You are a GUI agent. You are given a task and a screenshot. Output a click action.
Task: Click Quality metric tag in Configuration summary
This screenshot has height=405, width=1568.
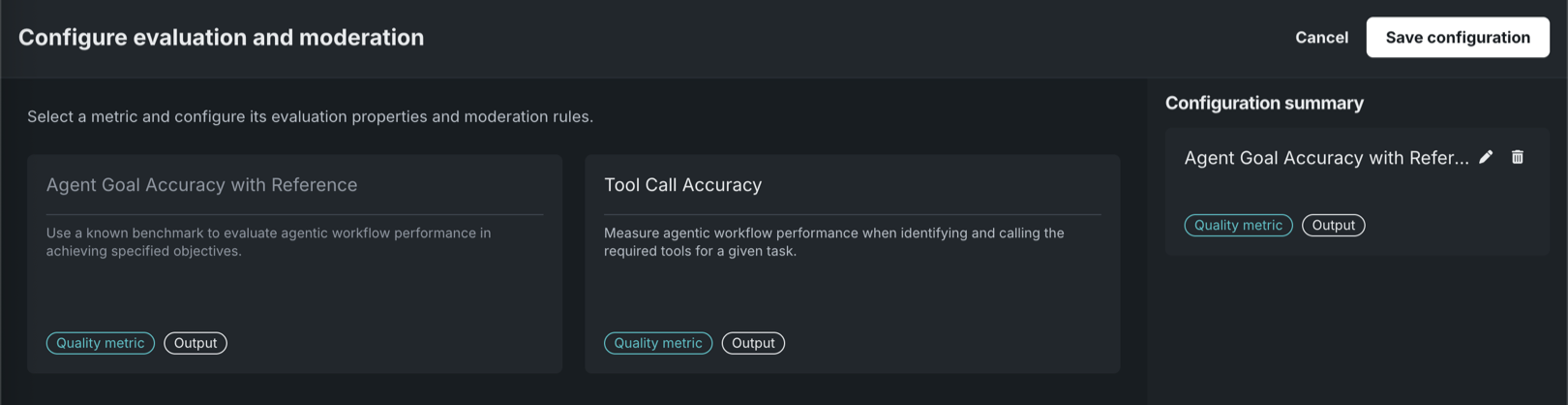pos(1238,225)
